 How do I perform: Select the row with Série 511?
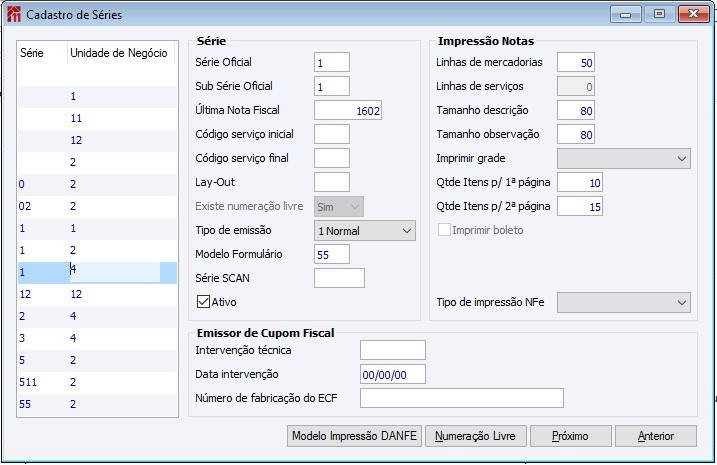pyautogui.click(x=96, y=381)
